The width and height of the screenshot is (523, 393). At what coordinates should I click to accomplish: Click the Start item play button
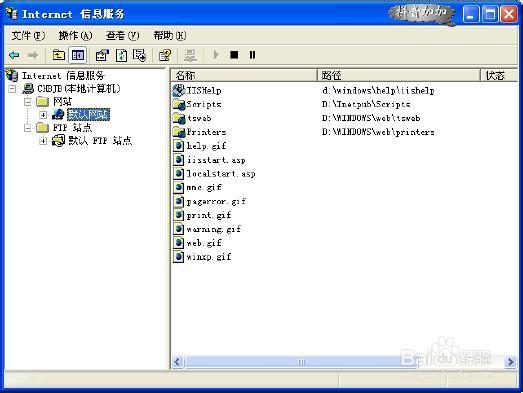click(216, 54)
